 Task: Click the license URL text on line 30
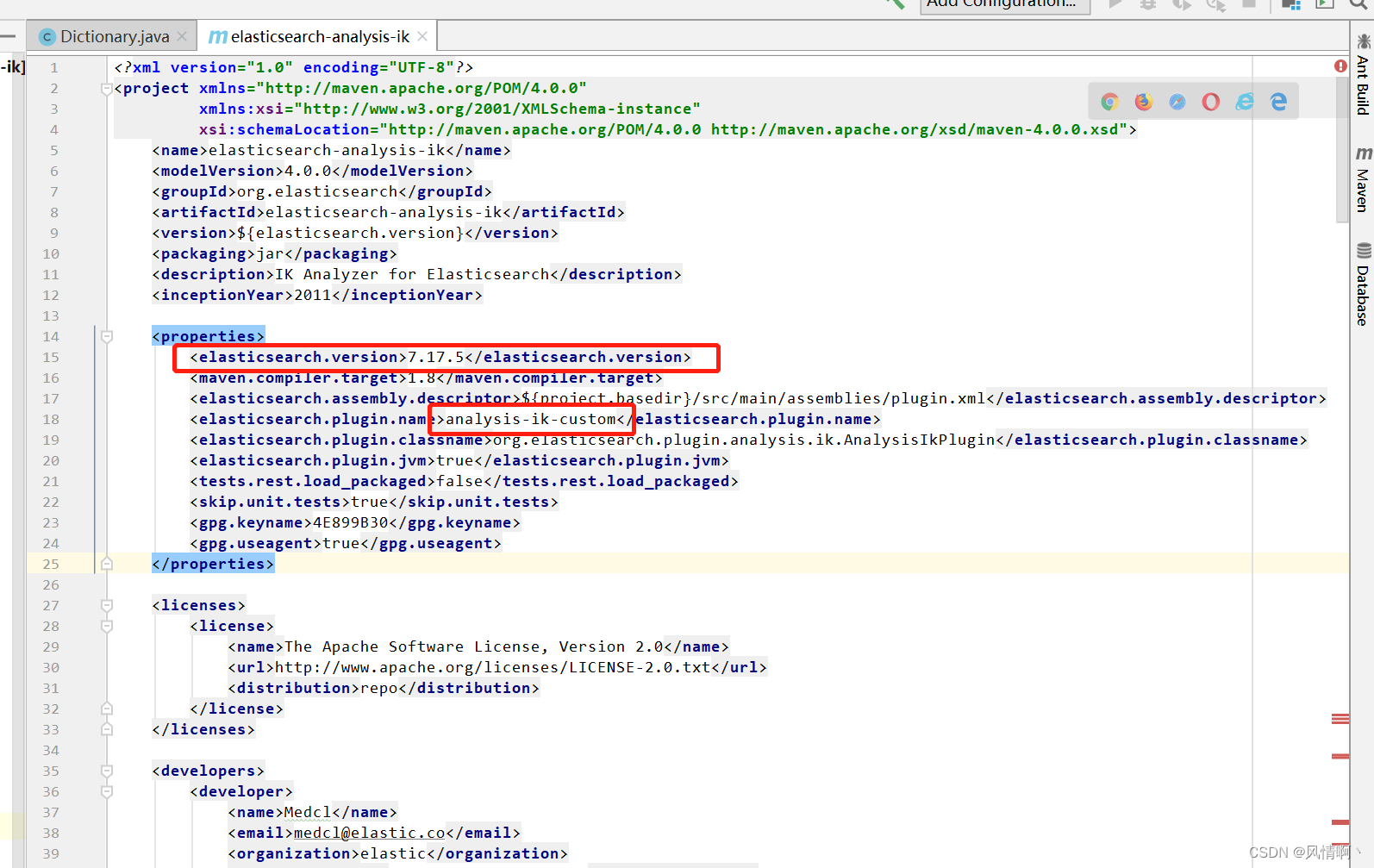492,667
